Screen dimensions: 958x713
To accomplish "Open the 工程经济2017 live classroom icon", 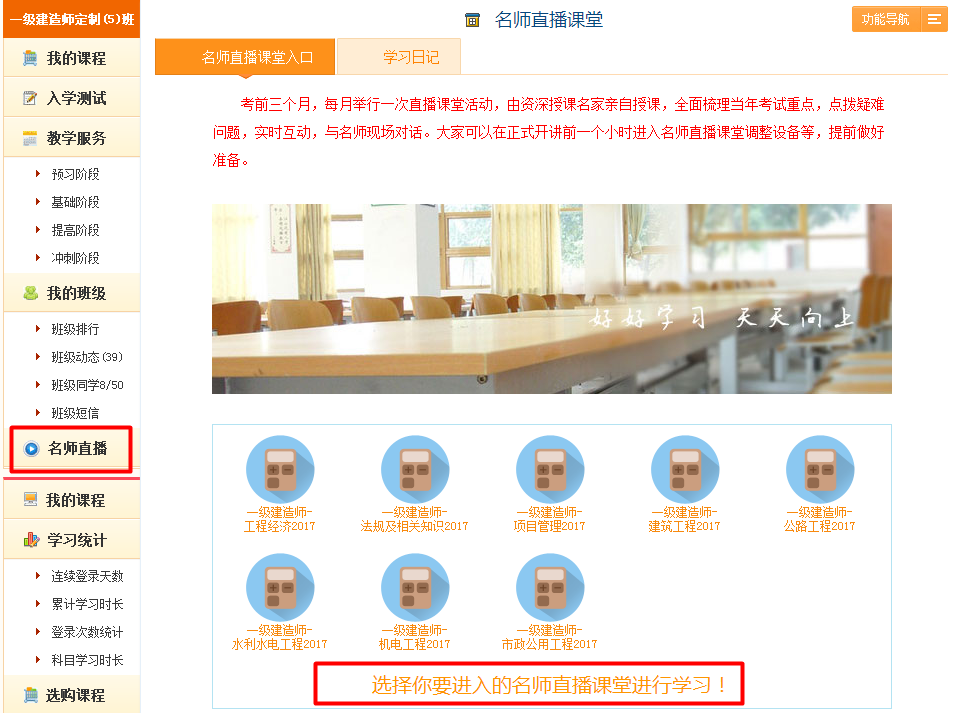I will [x=280, y=468].
